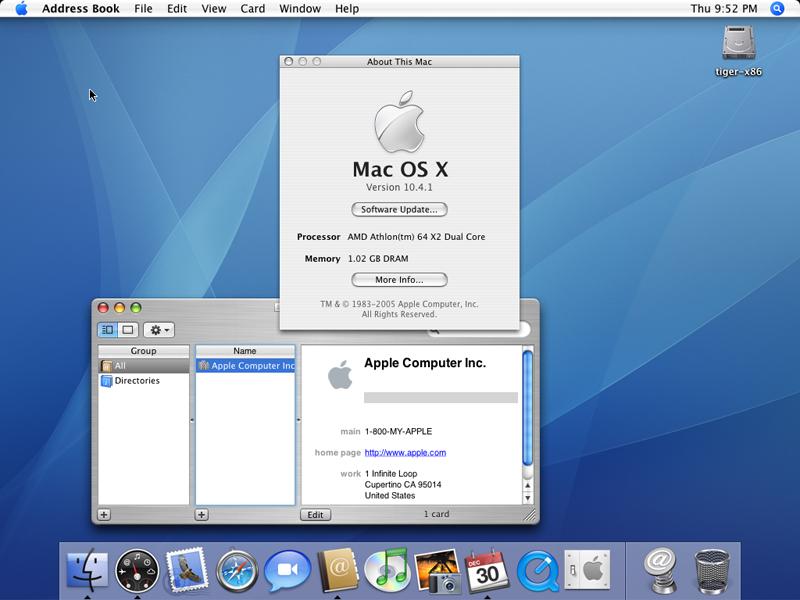Switch to Card and Columns view
Image resolution: width=800 pixels, height=600 pixels.
click(x=107, y=330)
